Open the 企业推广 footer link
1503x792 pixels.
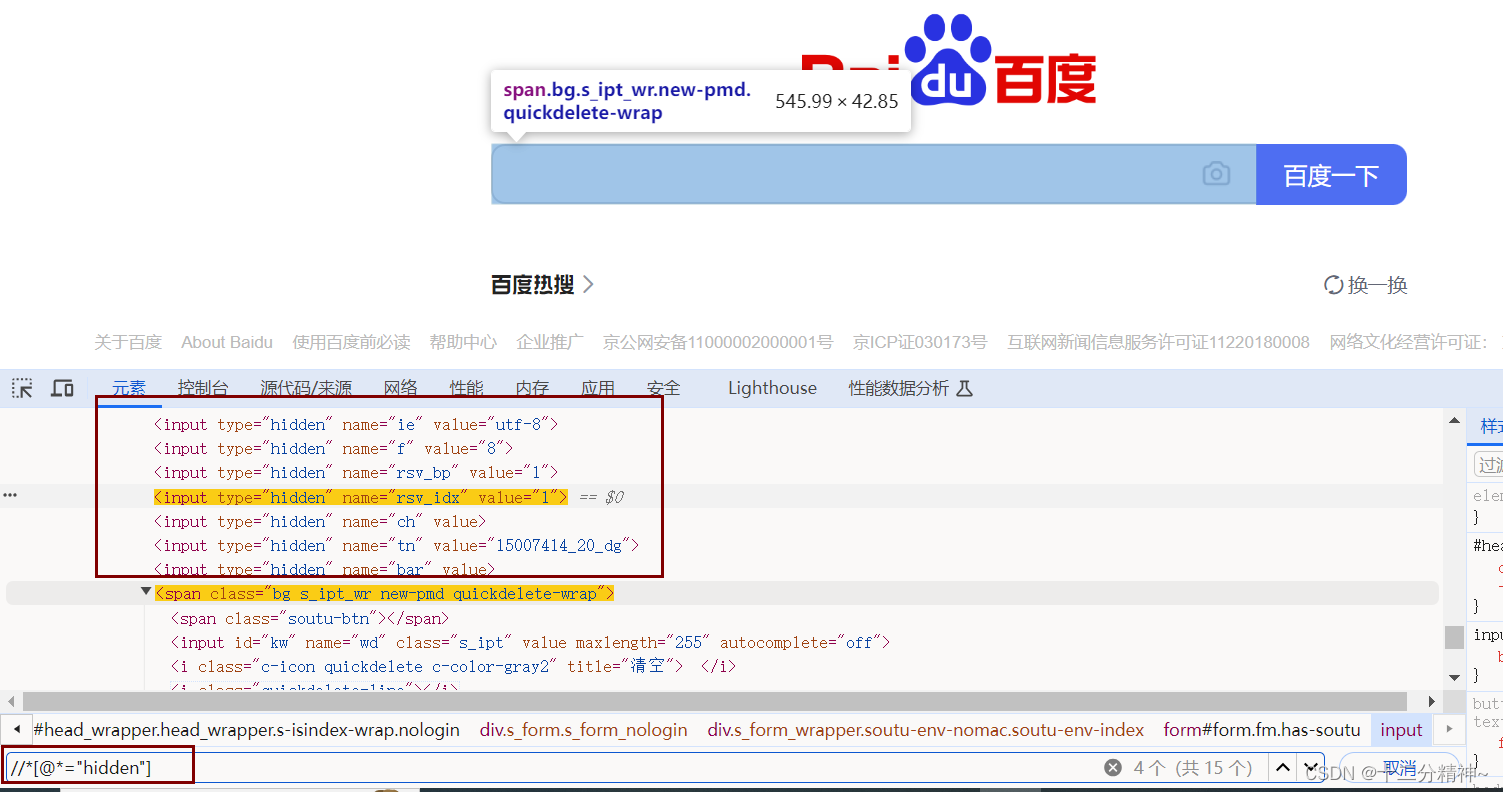pos(550,342)
